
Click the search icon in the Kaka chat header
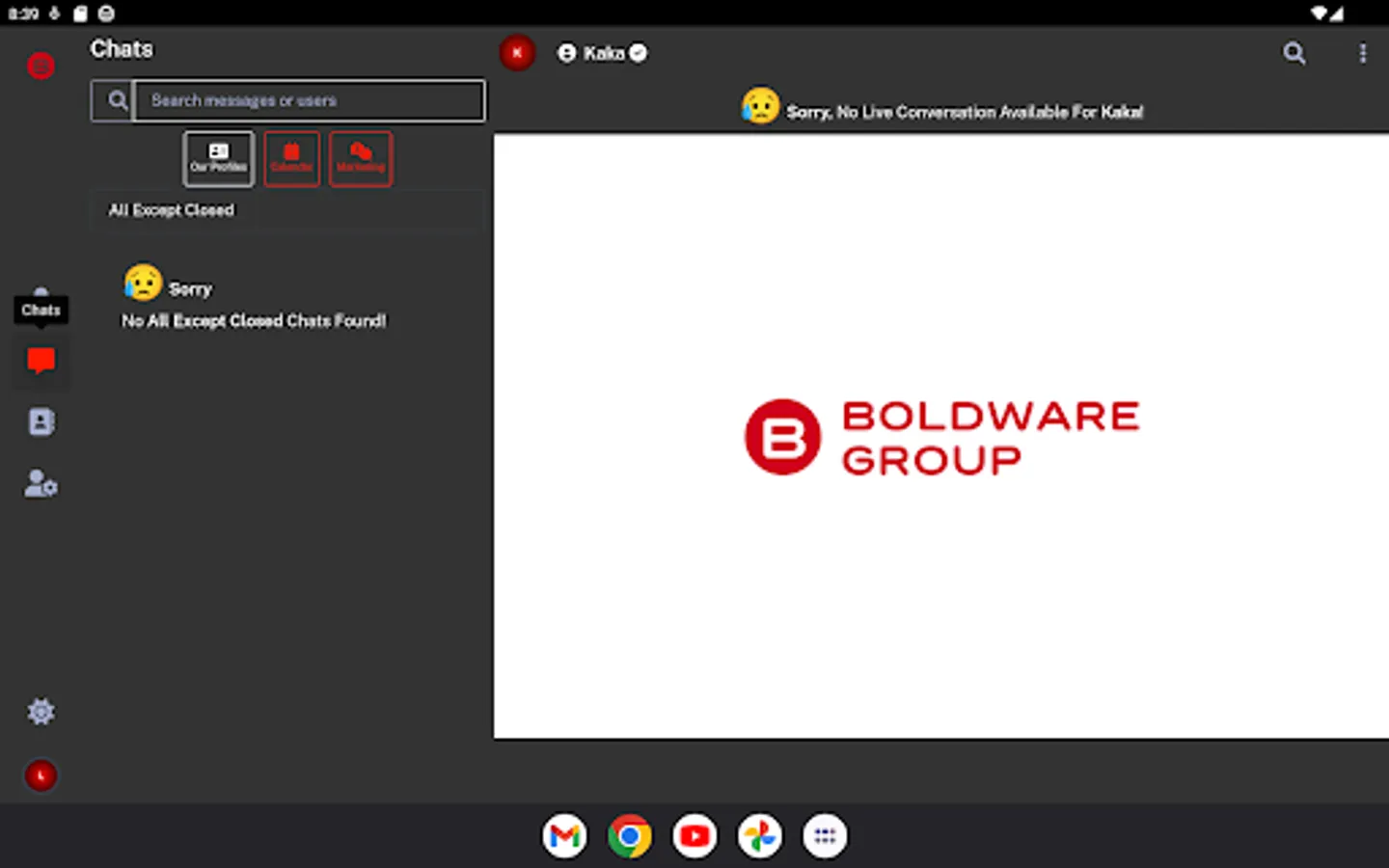click(x=1294, y=53)
